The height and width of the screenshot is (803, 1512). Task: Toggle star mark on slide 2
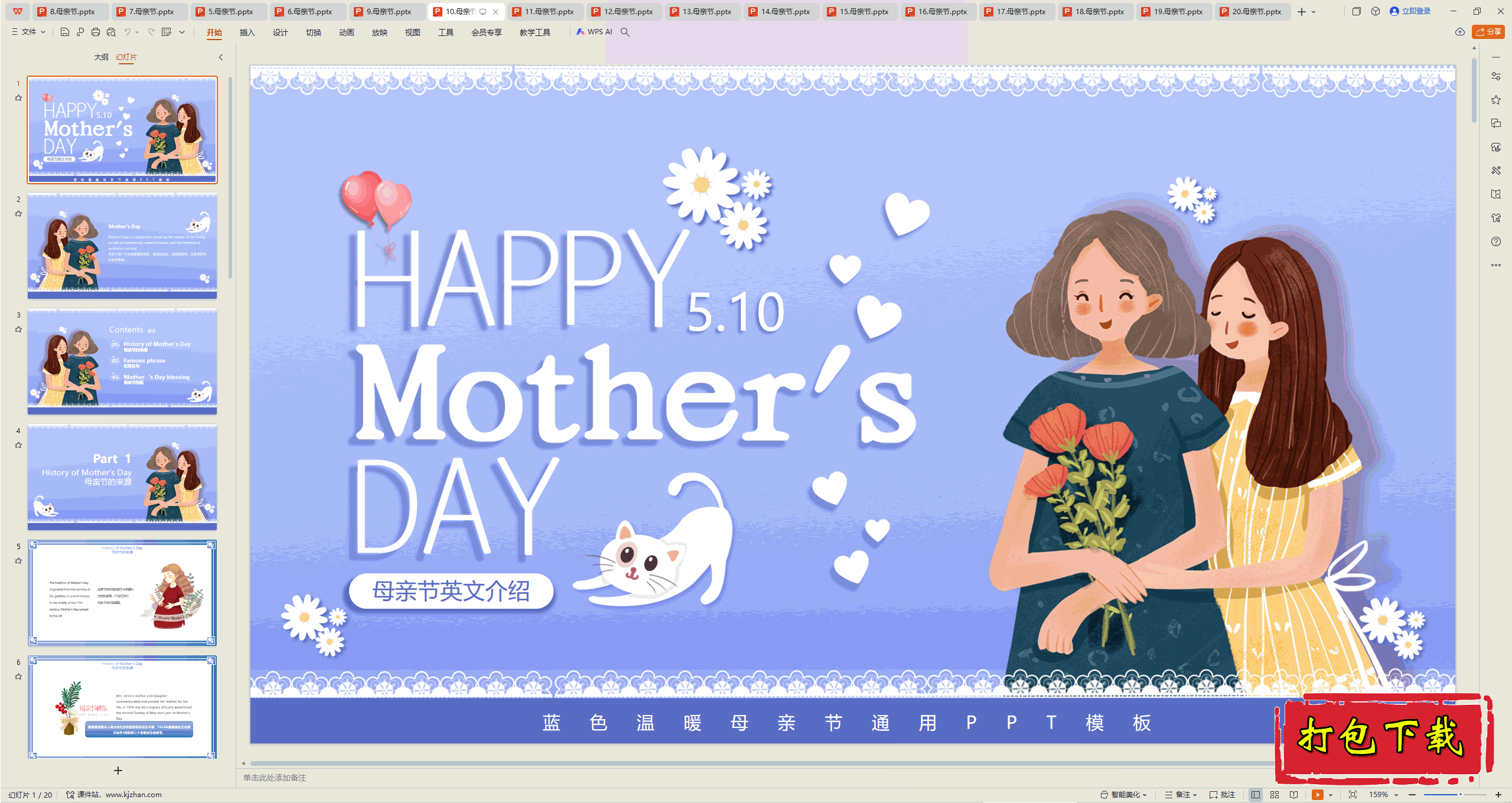pos(18,214)
